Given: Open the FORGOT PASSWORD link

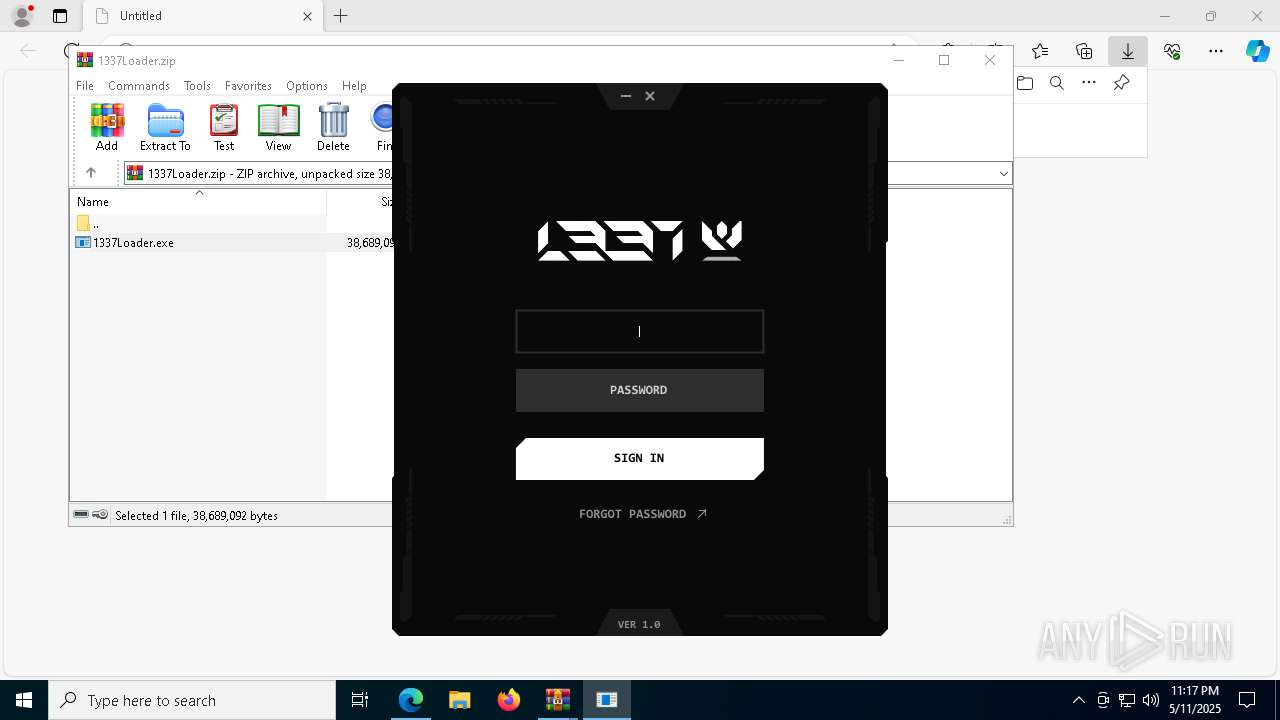Looking at the screenshot, I should point(643,514).
